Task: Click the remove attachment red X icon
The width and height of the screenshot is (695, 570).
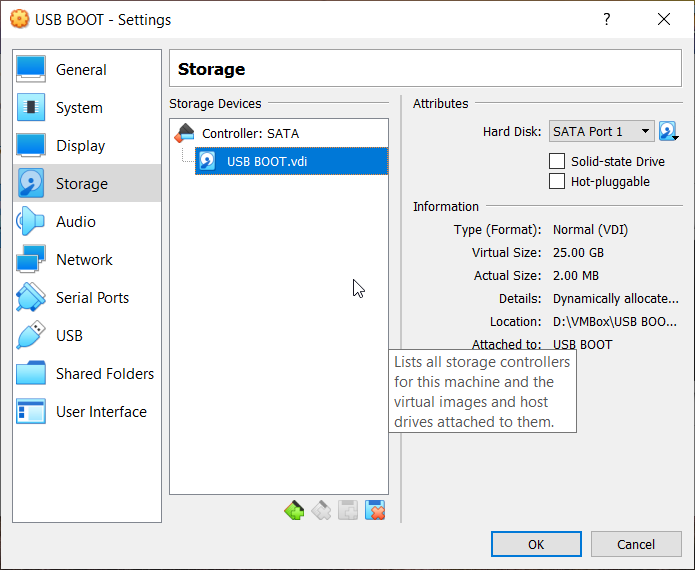Action: point(375,511)
